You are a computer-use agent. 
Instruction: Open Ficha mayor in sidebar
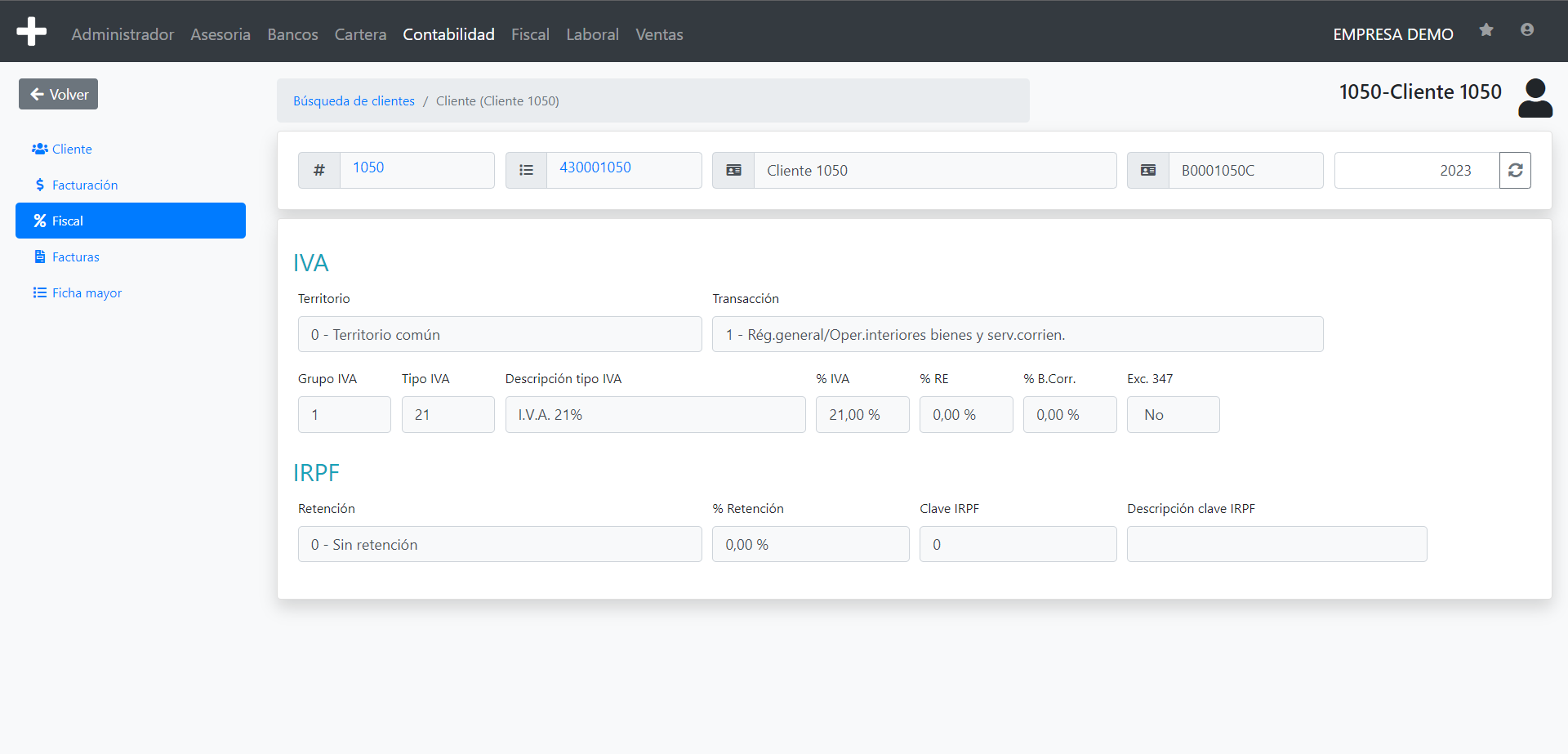point(131,292)
